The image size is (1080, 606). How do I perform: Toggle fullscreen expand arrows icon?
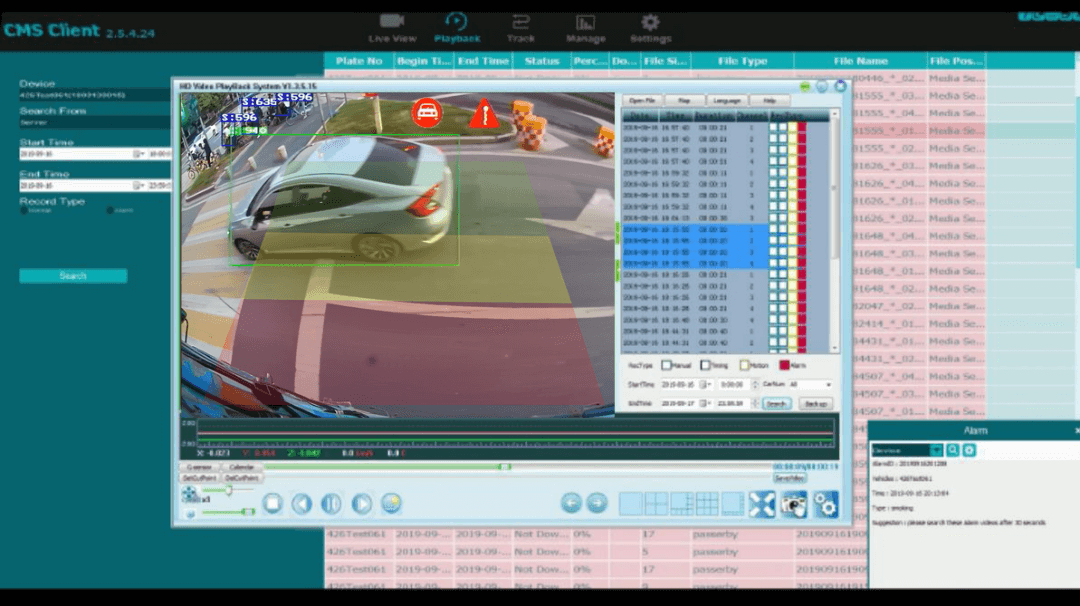(x=762, y=505)
